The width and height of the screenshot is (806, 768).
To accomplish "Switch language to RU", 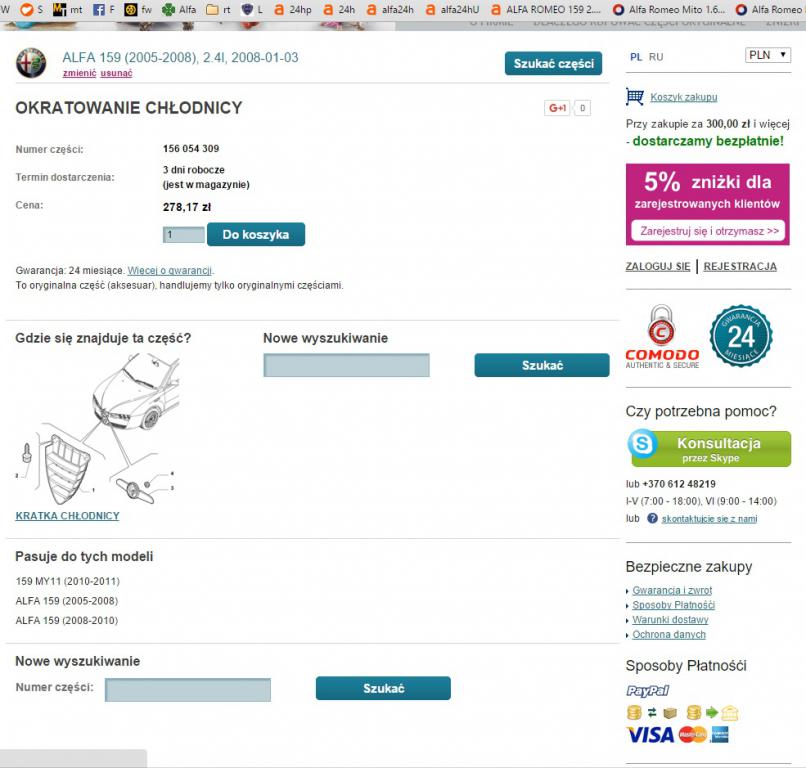I will click(x=656, y=57).
